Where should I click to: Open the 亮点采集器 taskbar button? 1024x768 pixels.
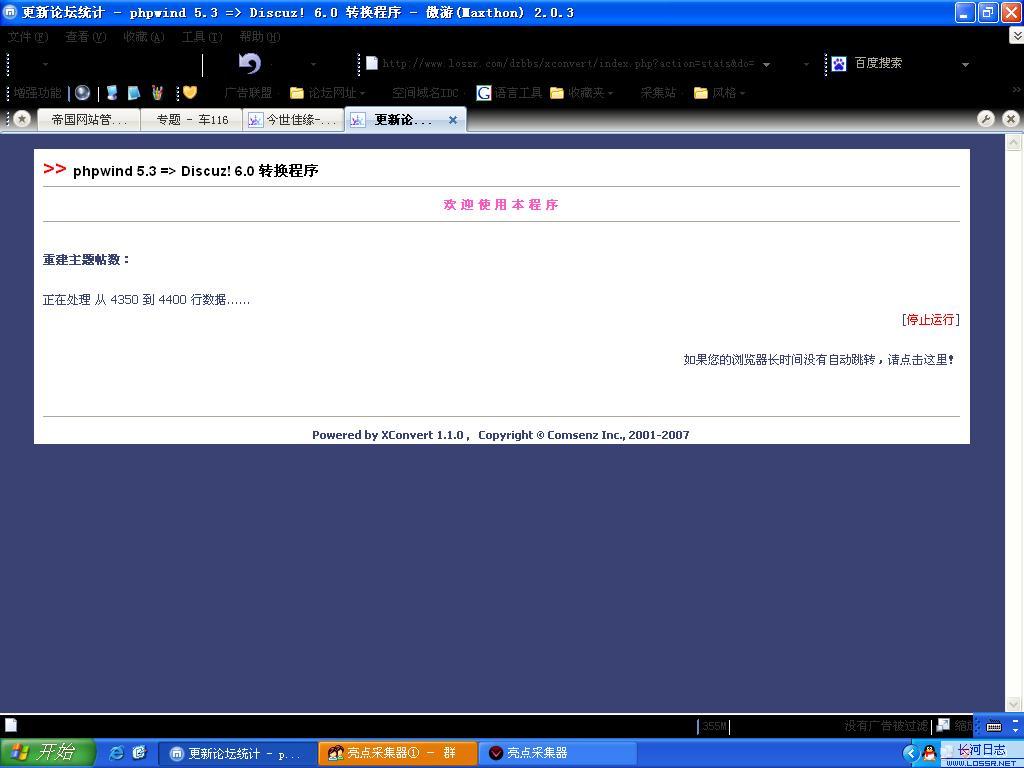[x=557, y=753]
